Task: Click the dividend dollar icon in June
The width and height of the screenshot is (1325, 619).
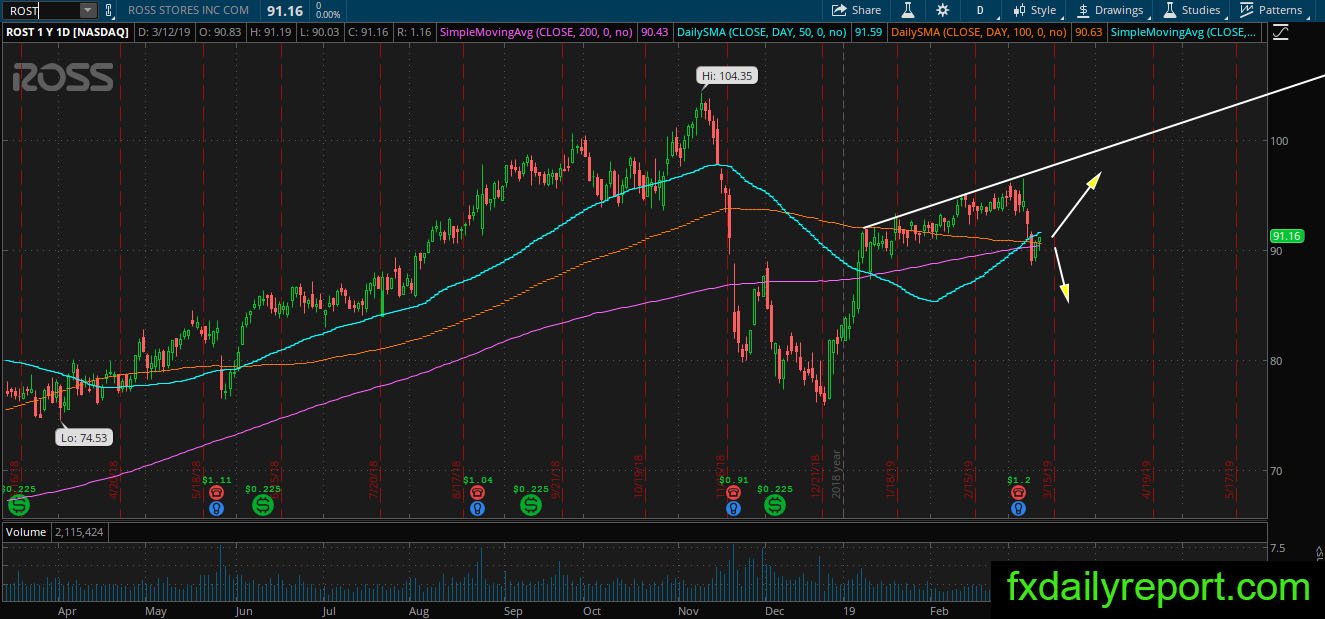Action: click(264, 505)
